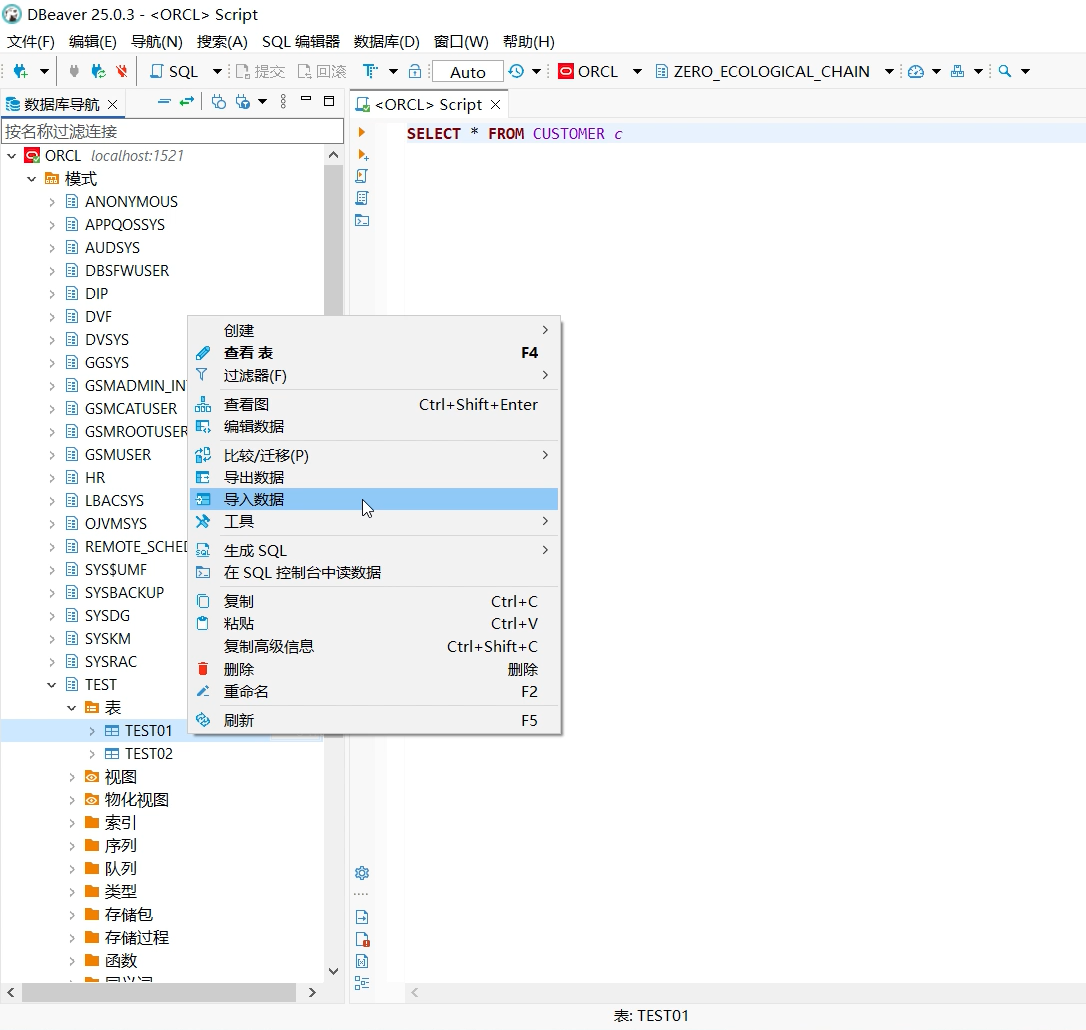Click the editor settings gear icon

pyautogui.click(x=362, y=873)
